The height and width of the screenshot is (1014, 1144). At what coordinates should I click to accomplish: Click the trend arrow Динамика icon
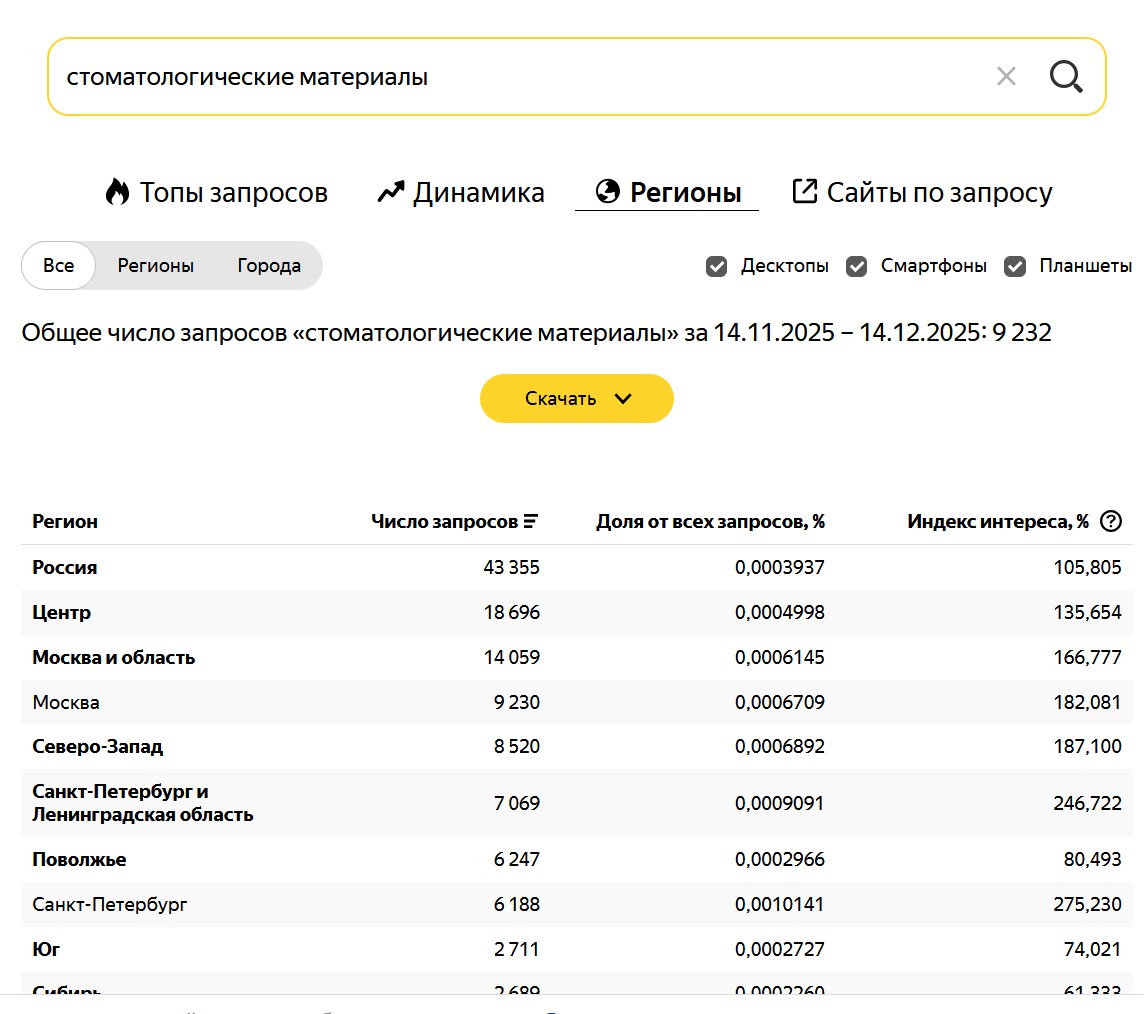tap(390, 192)
